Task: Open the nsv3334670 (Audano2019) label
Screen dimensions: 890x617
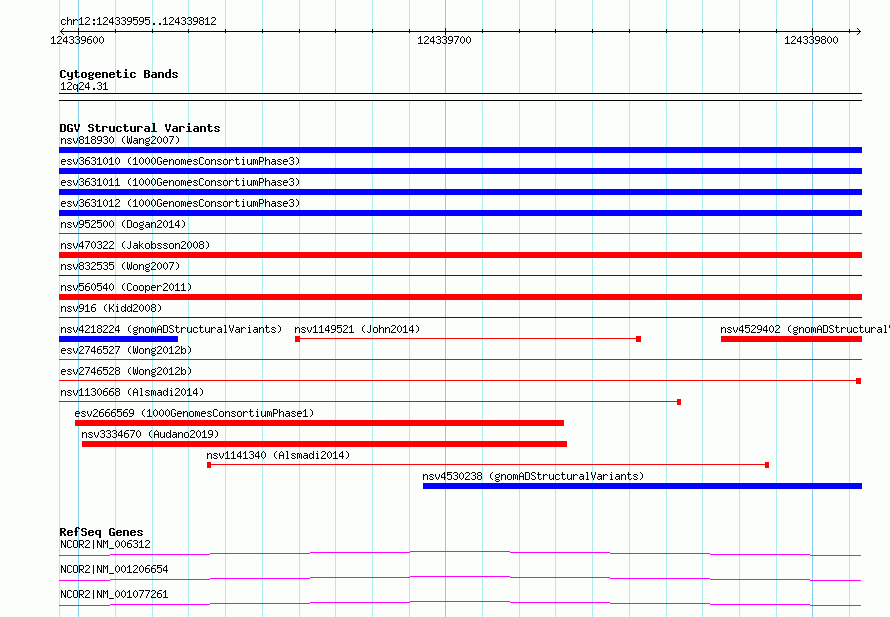Action: tap(150, 434)
